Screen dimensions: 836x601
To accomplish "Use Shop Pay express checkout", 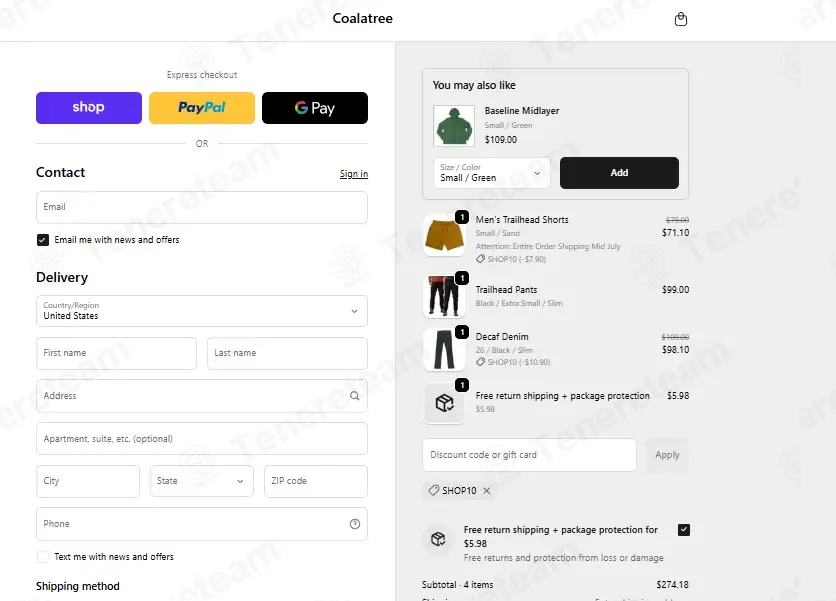I will tap(89, 108).
